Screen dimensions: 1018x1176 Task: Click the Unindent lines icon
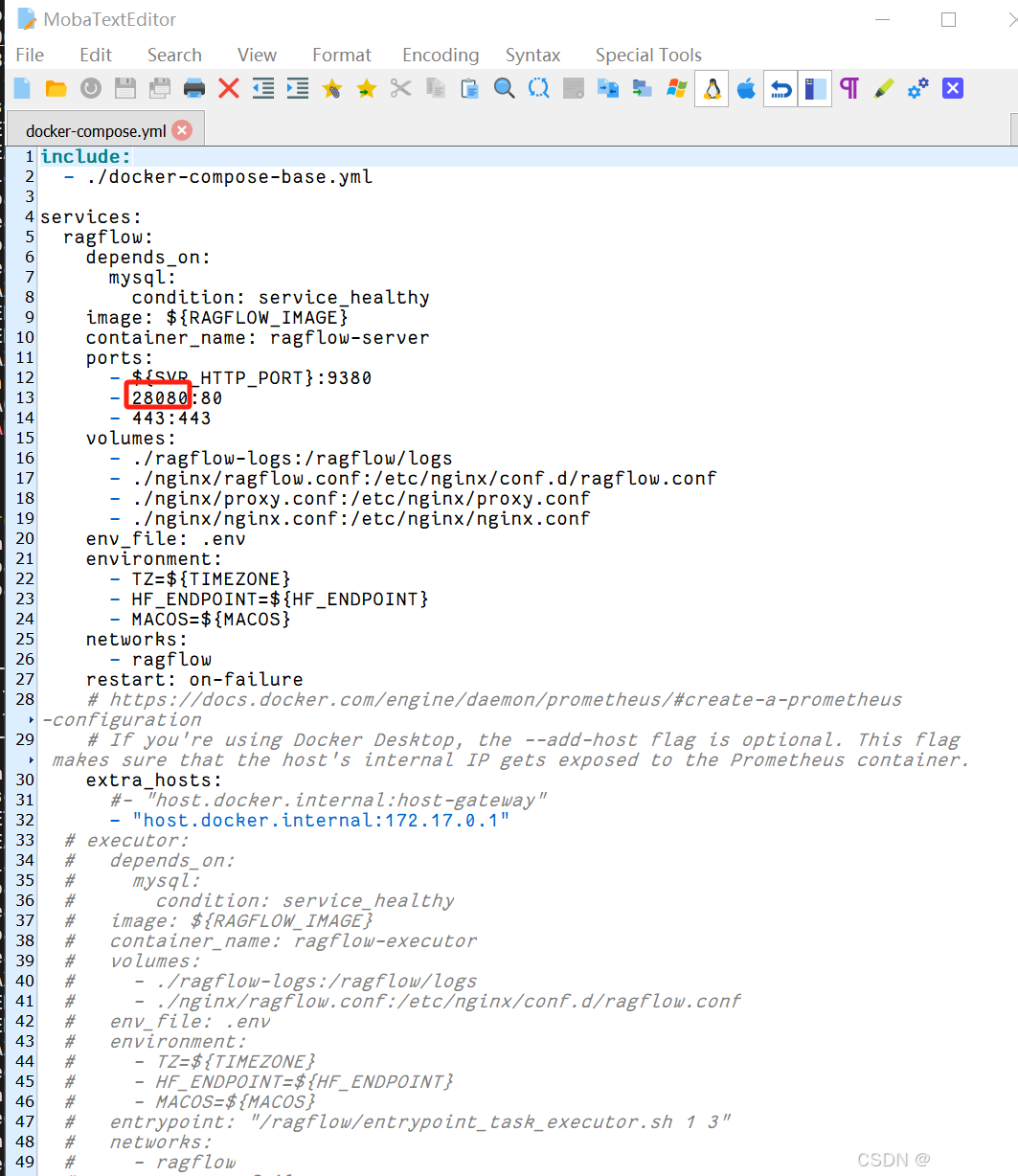pos(263,89)
